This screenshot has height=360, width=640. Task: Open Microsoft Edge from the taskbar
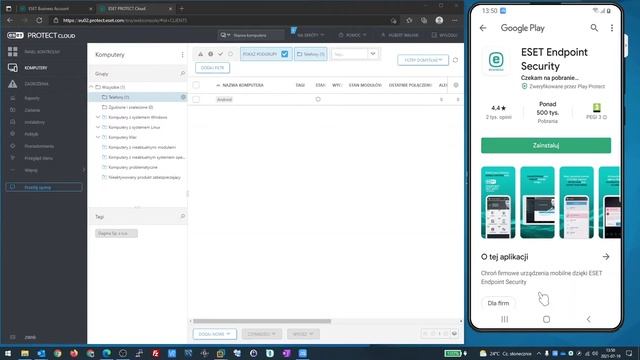click(x=107, y=353)
